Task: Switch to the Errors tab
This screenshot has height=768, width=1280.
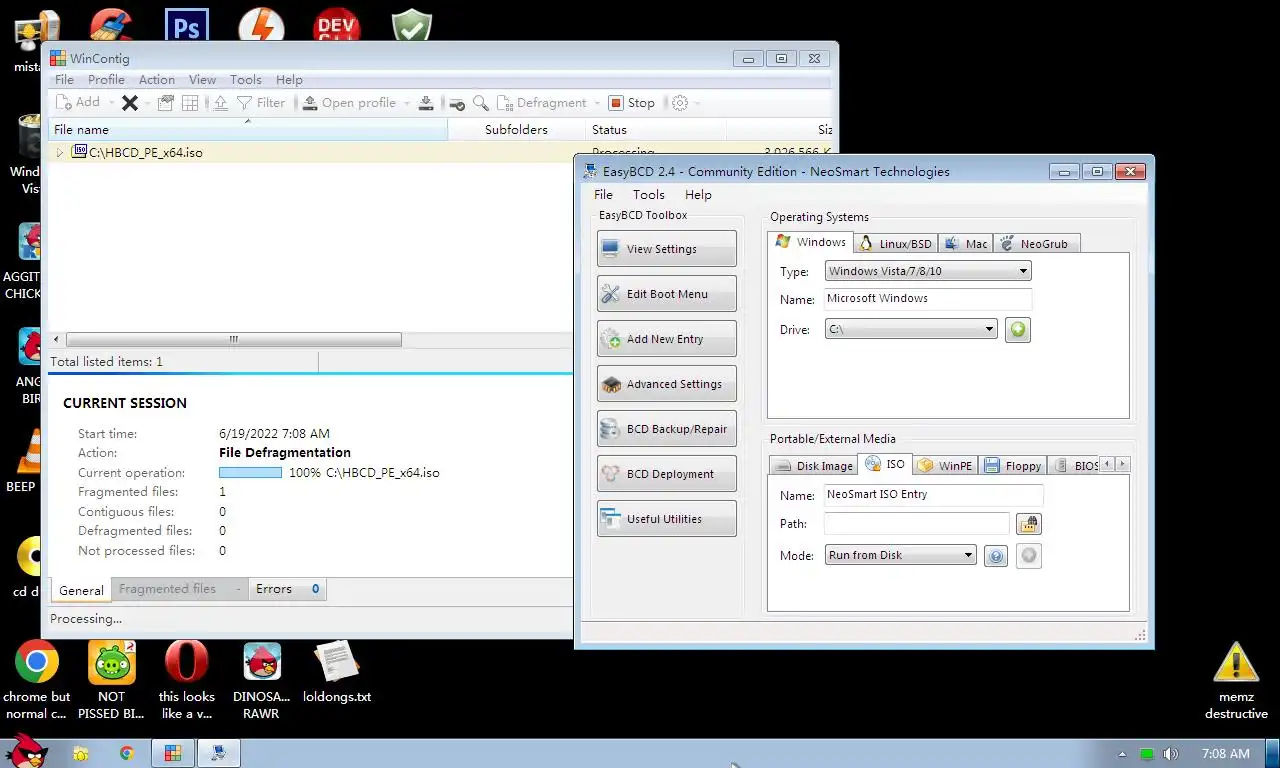Action: [x=287, y=589]
